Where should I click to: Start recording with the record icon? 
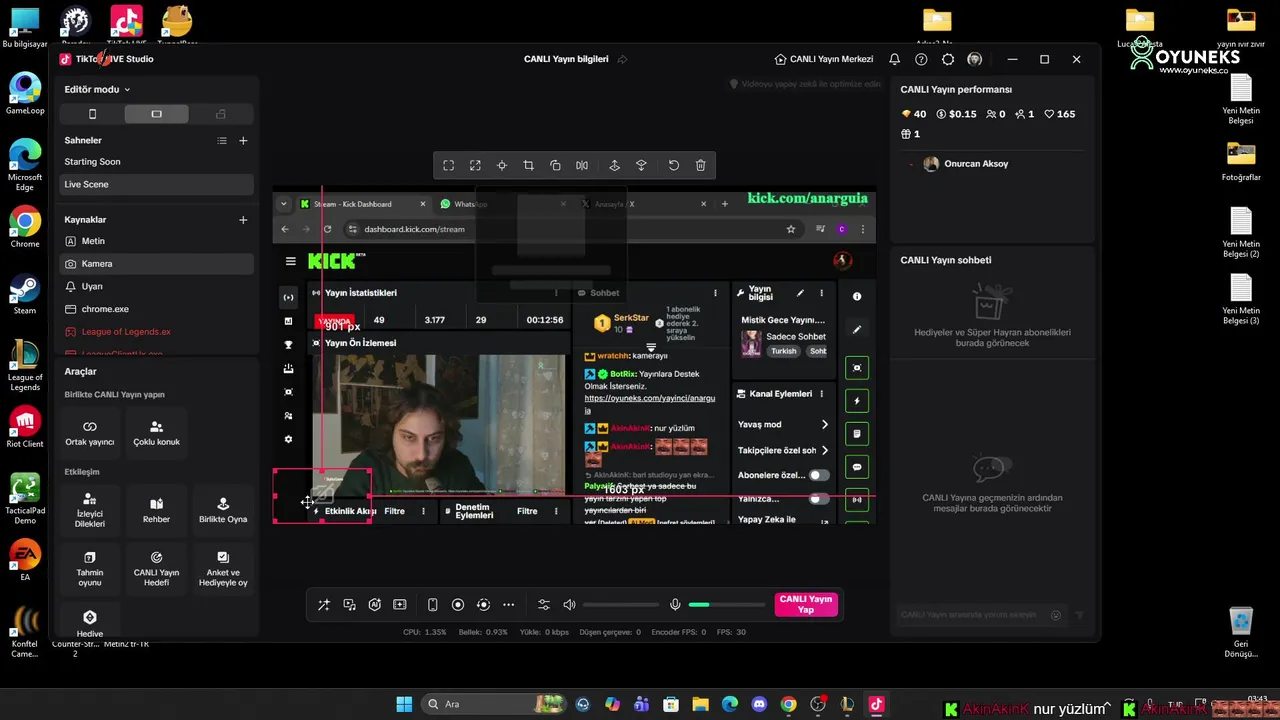coord(458,605)
